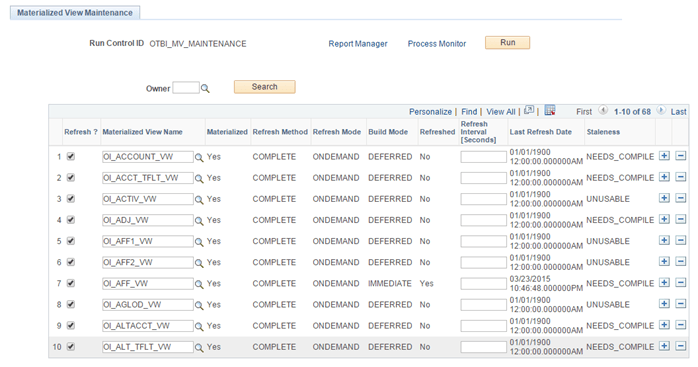Delete the OI_ALTACCT_VW row
Screen dimensions: 698x367
click(x=681, y=325)
